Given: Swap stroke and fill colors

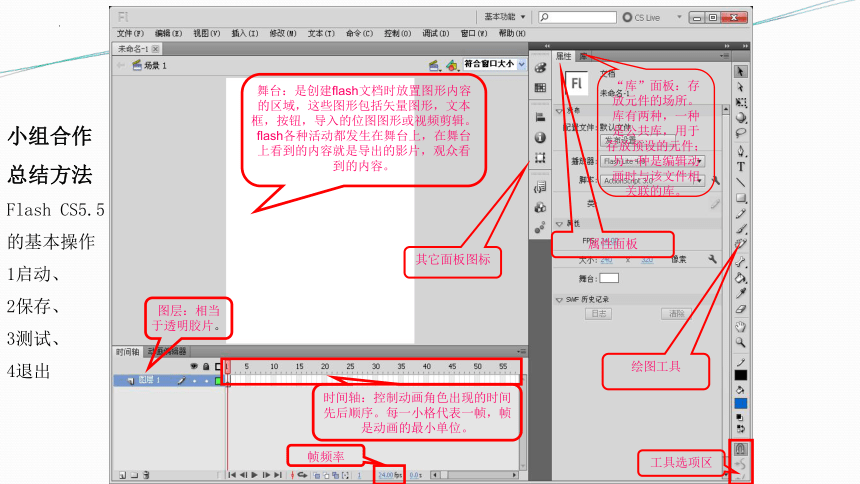Looking at the screenshot, I should 740,429.
